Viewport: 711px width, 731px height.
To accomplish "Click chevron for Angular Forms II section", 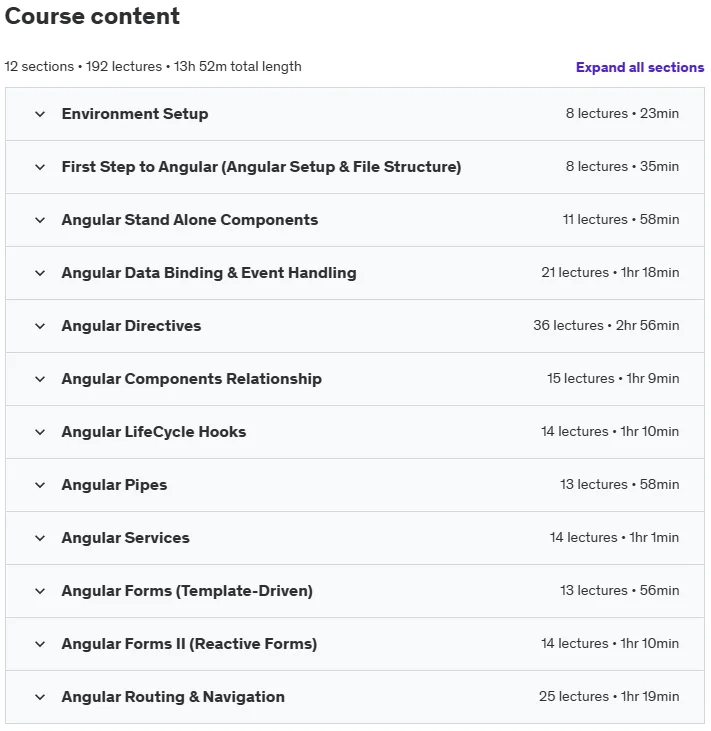I will tap(40, 644).
